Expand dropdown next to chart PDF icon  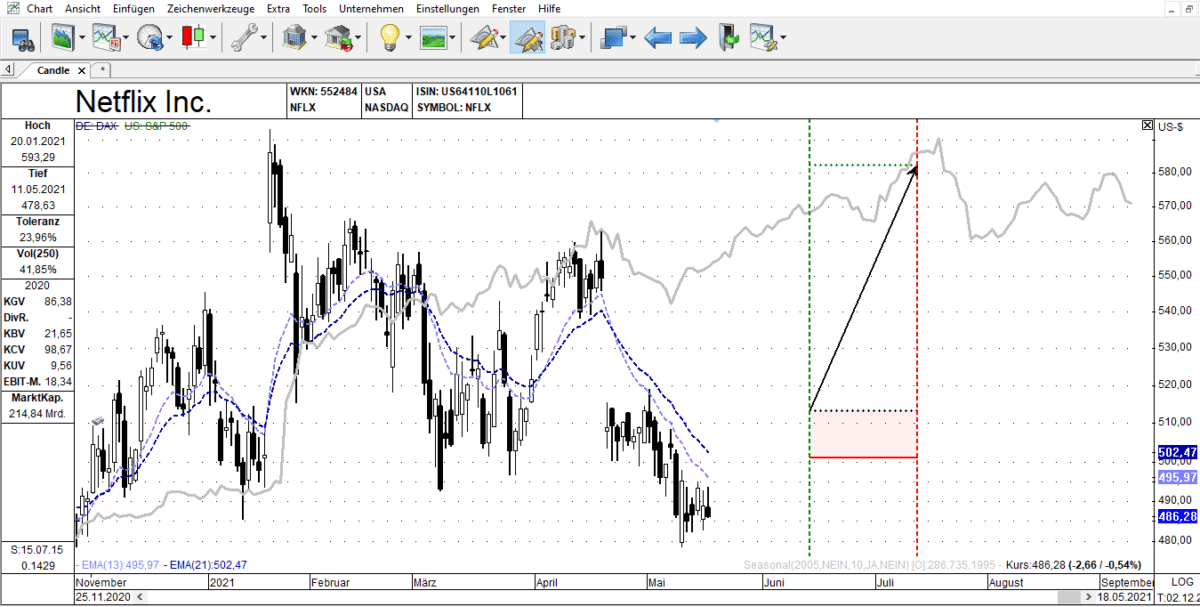coord(125,39)
